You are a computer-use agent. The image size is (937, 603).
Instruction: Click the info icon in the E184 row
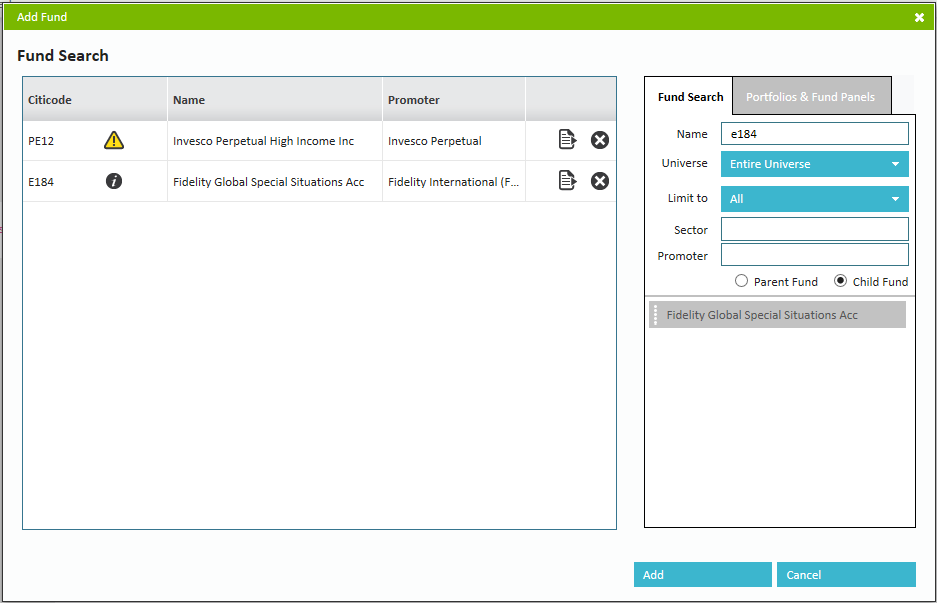tap(114, 181)
